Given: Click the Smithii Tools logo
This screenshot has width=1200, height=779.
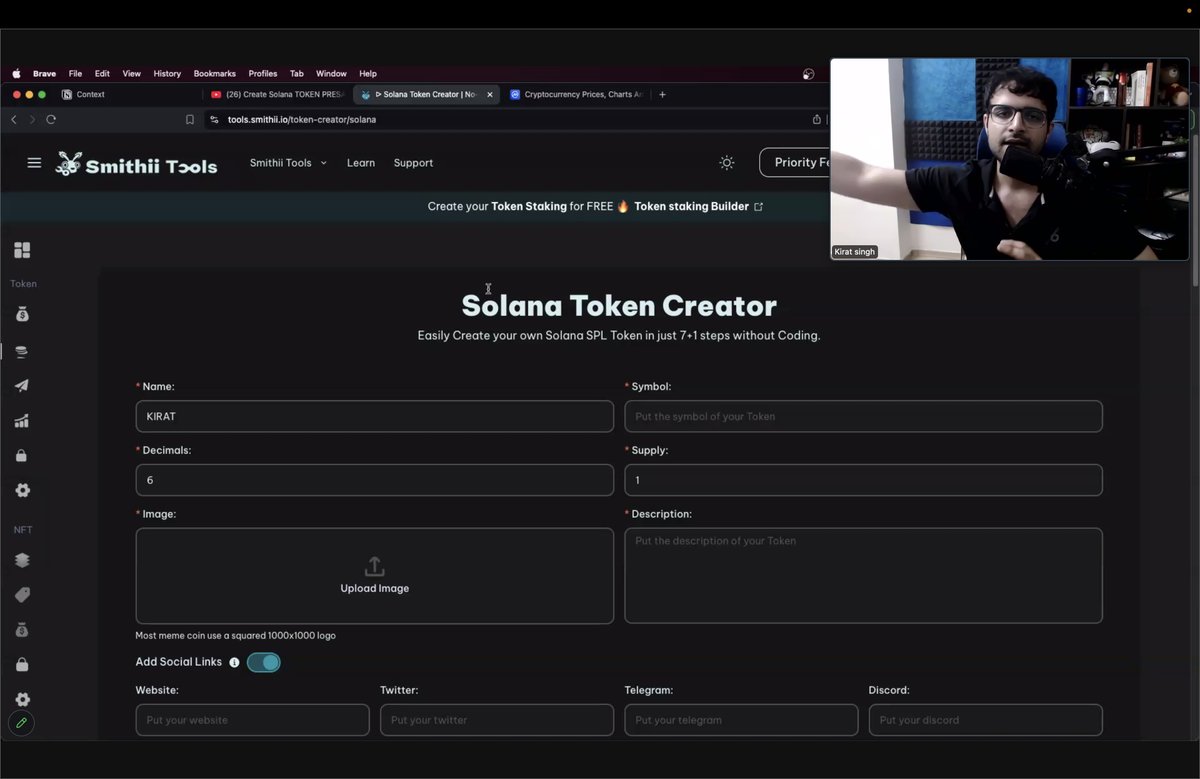Looking at the screenshot, I should (136, 164).
